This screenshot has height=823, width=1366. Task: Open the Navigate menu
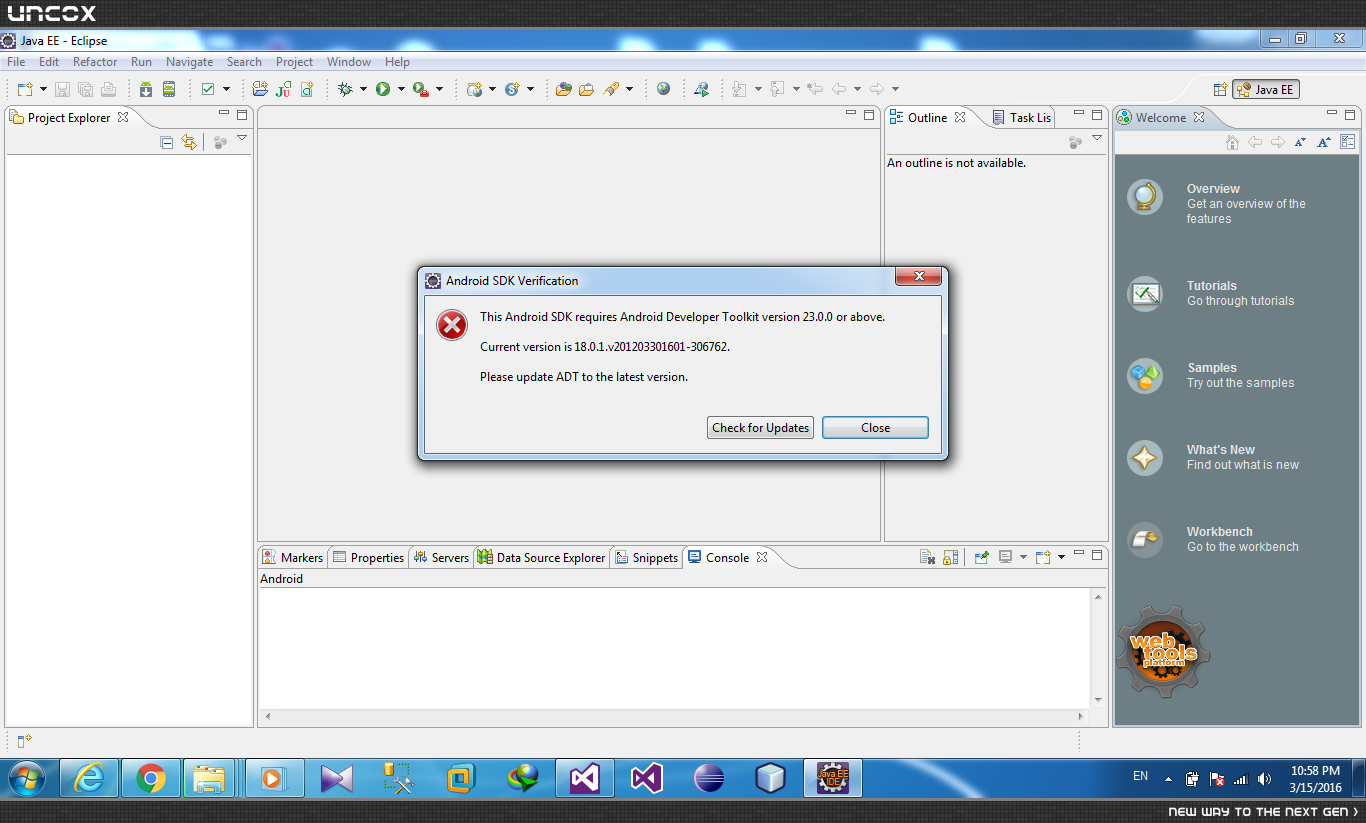pyautogui.click(x=189, y=62)
